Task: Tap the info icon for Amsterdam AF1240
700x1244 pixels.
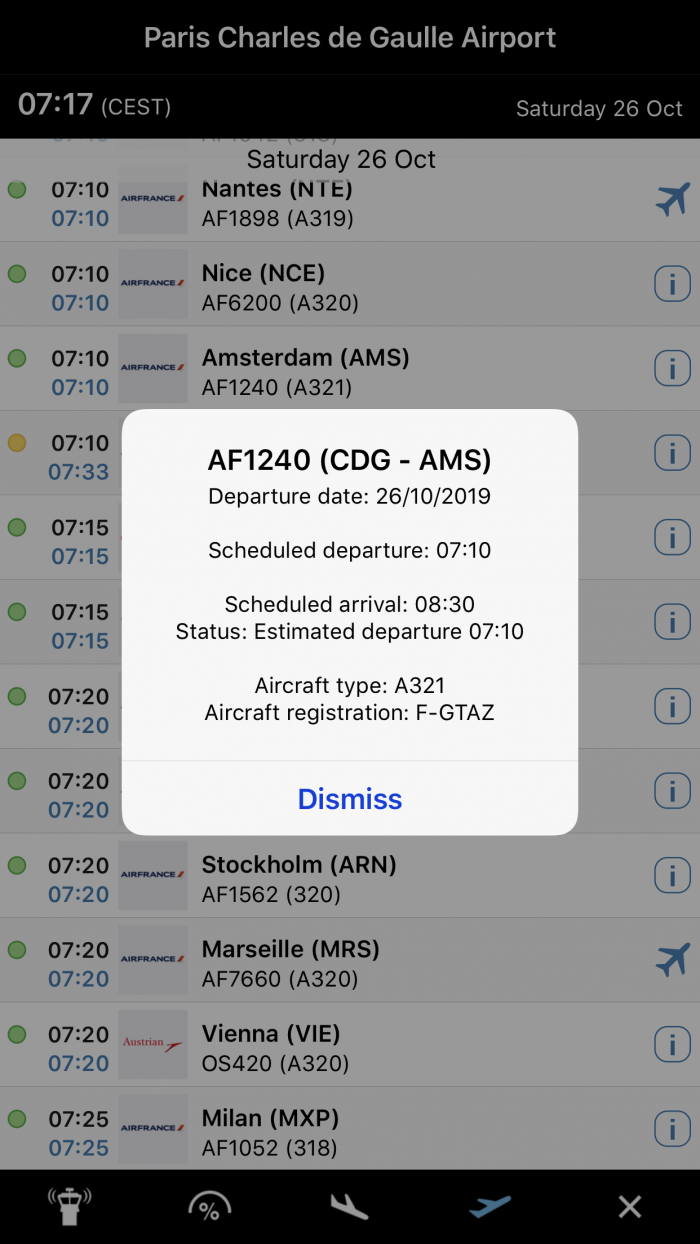Action: tap(673, 369)
